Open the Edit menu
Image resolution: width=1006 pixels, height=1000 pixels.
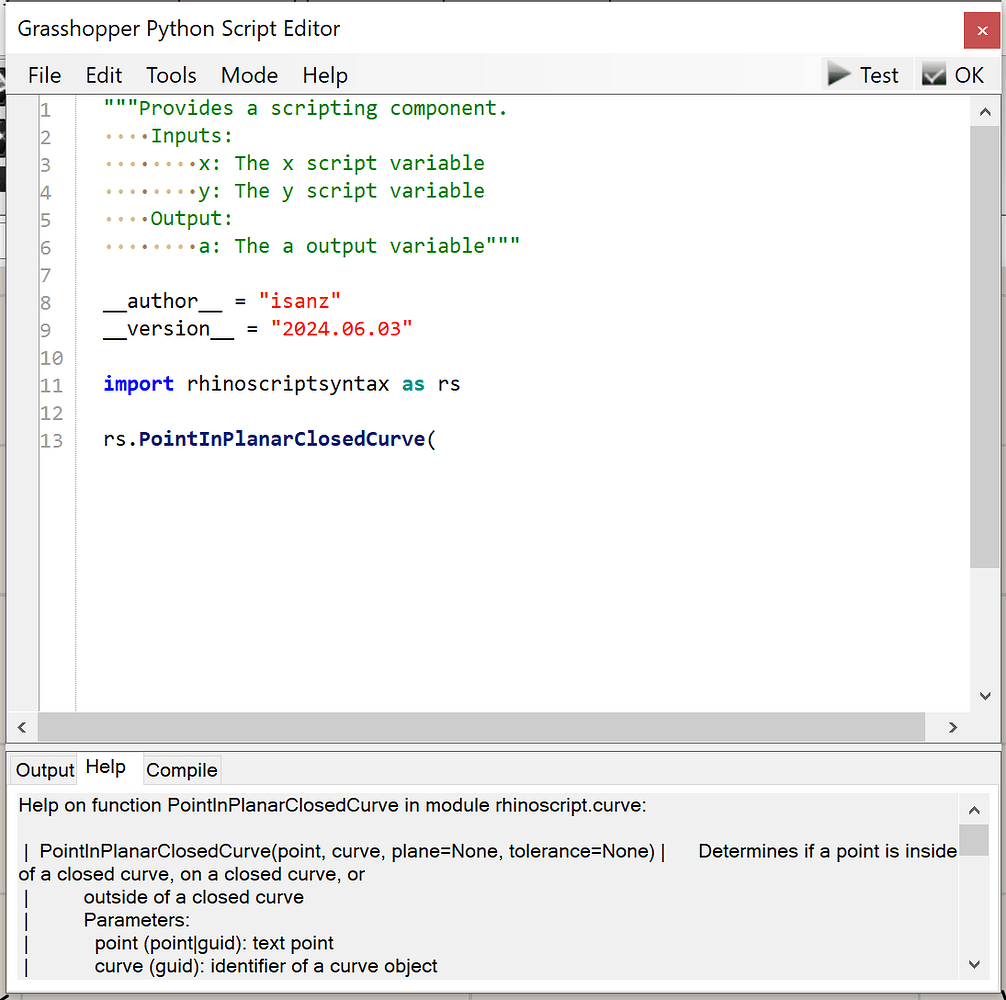pyautogui.click(x=103, y=75)
